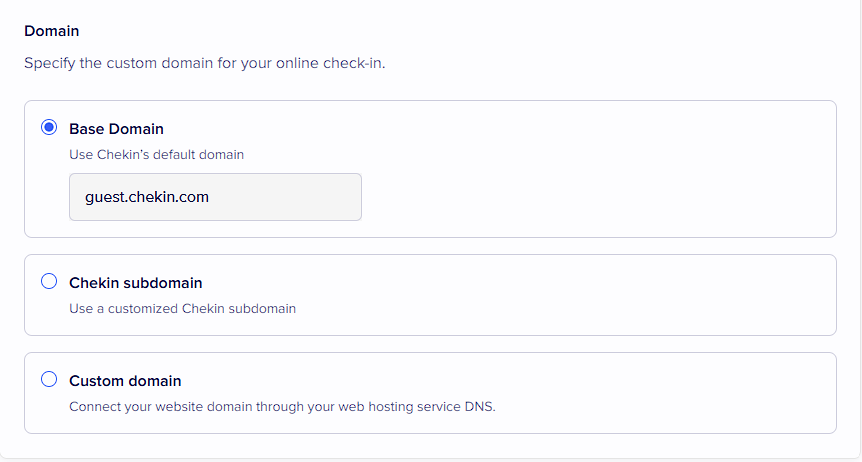Click the "Domain" section heading
The width and height of the screenshot is (862, 462).
coord(52,31)
